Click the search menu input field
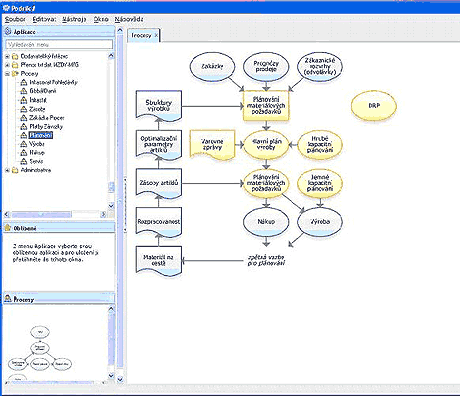Screen dimensions: 460x396 point(59,44)
